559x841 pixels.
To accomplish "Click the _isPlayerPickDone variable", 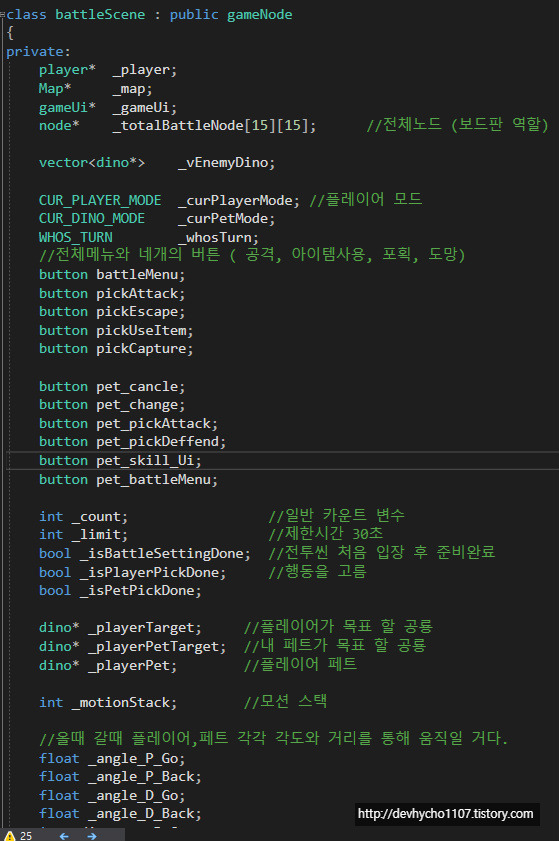I will [153, 572].
